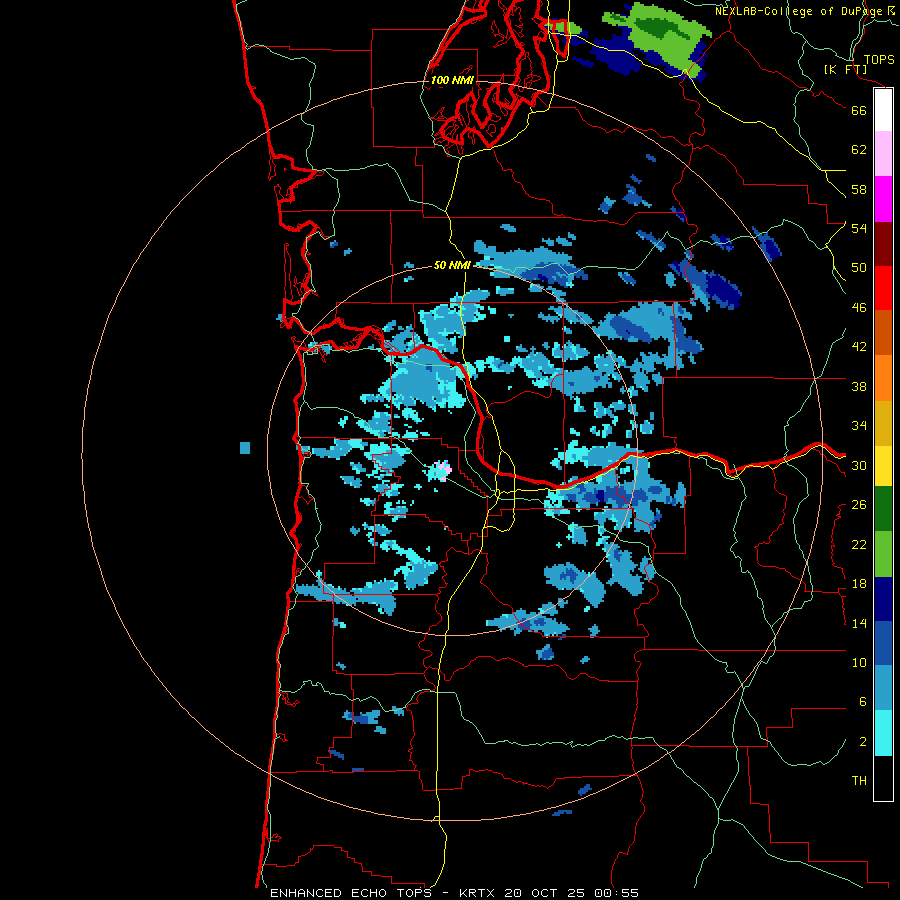Click the legend value 66

[859, 110]
